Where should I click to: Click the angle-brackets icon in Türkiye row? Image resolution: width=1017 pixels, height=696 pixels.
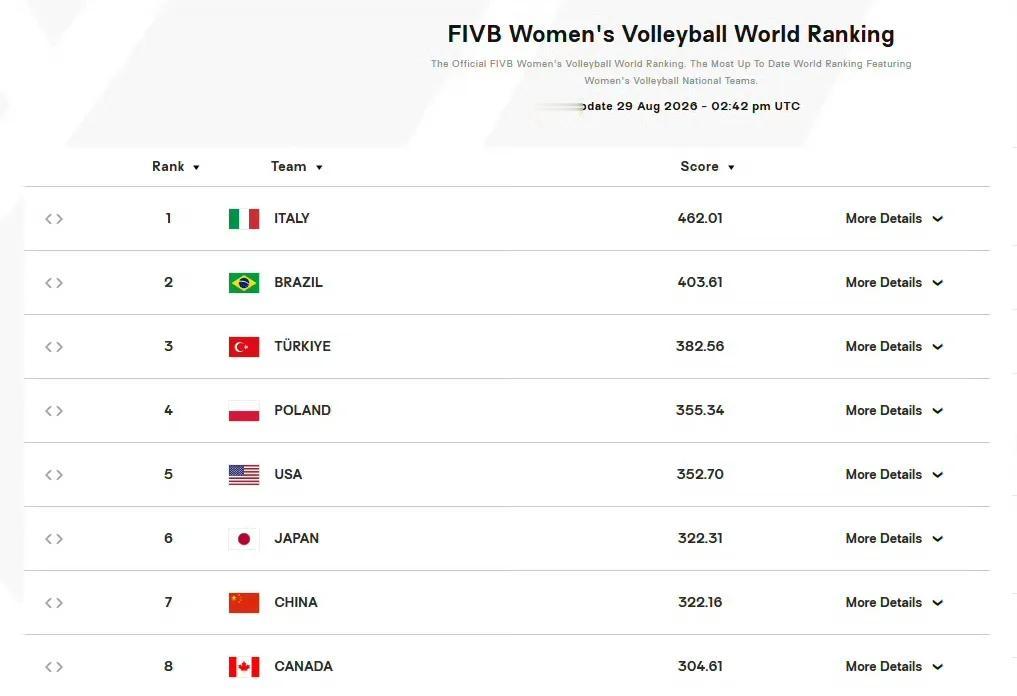click(x=54, y=347)
